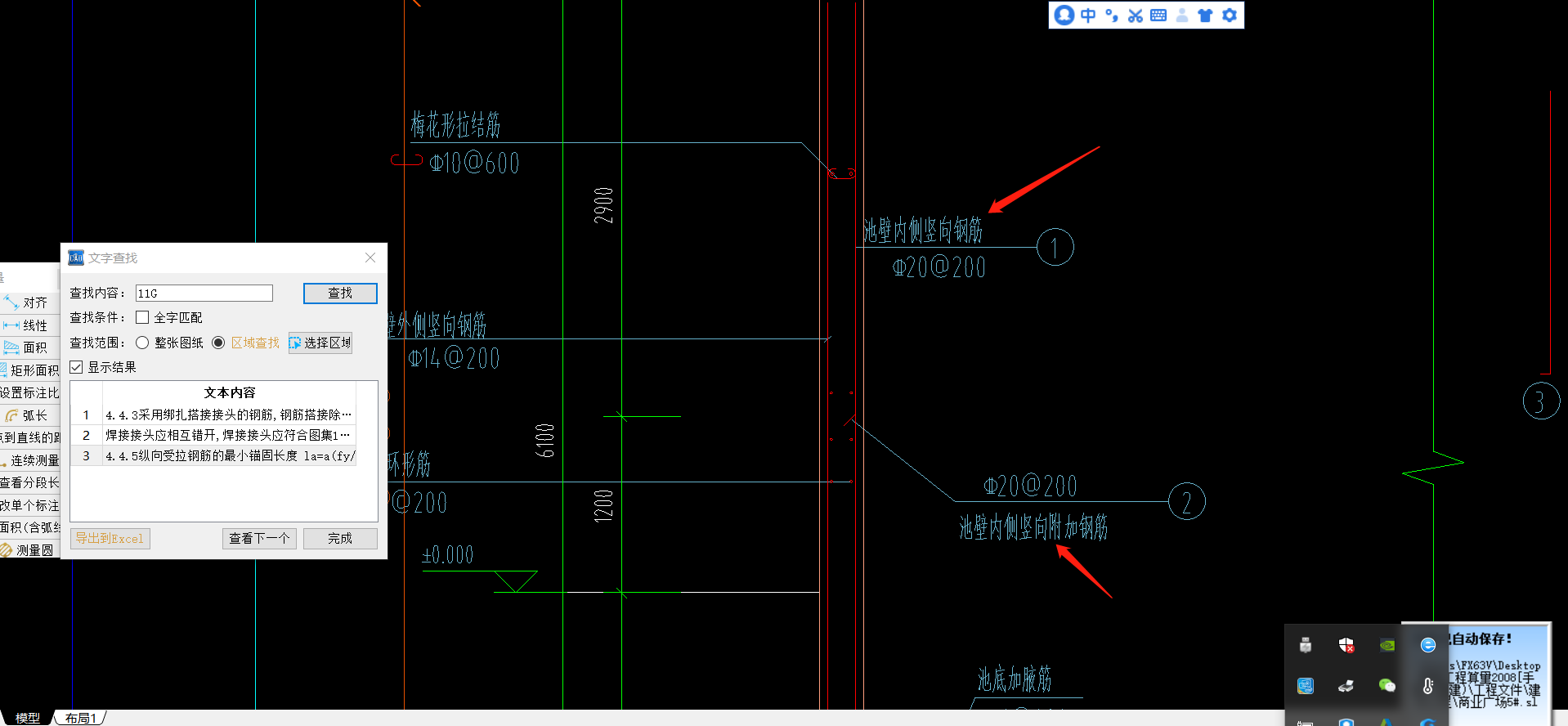Open the soft keyboard icon in IME bar
This screenshot has height=726, width=1568.
[x=1158, y=15]
